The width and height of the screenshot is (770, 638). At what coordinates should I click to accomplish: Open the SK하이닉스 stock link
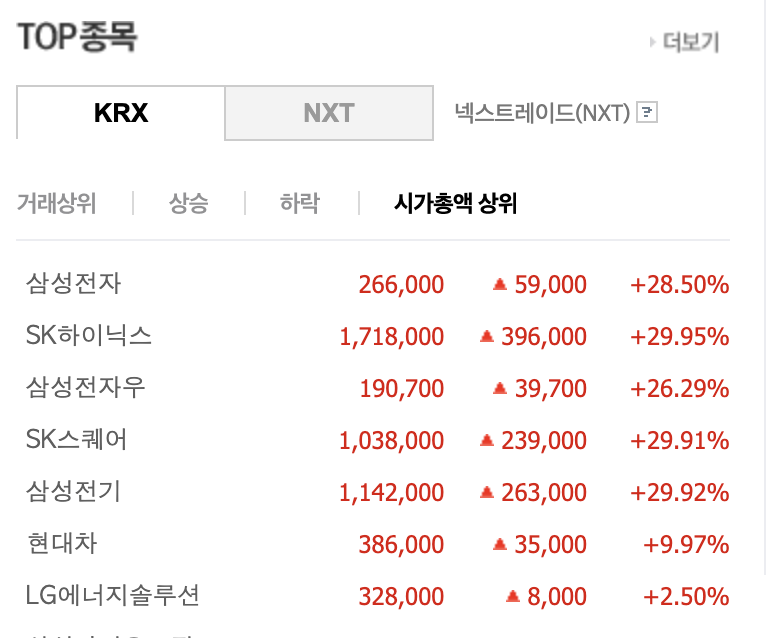89,336
